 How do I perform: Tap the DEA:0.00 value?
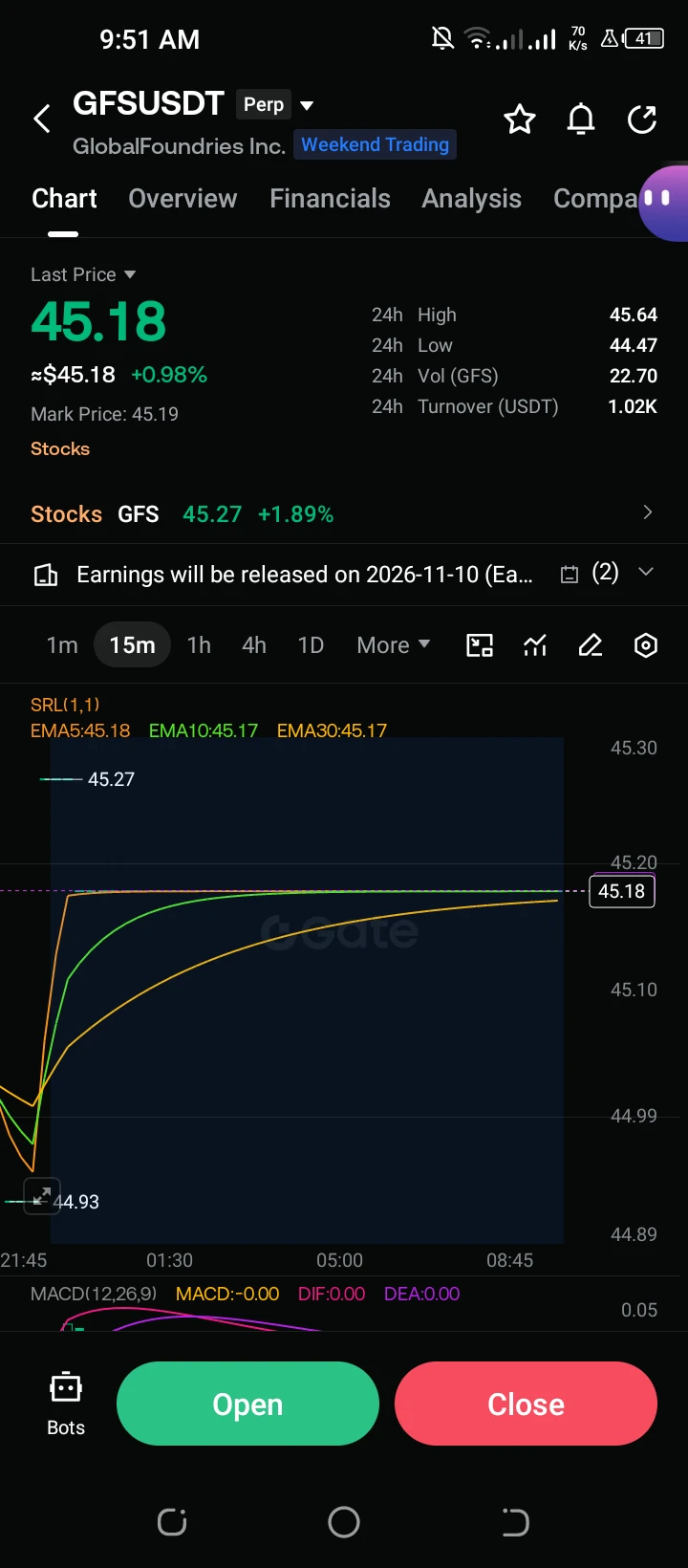421,1294
